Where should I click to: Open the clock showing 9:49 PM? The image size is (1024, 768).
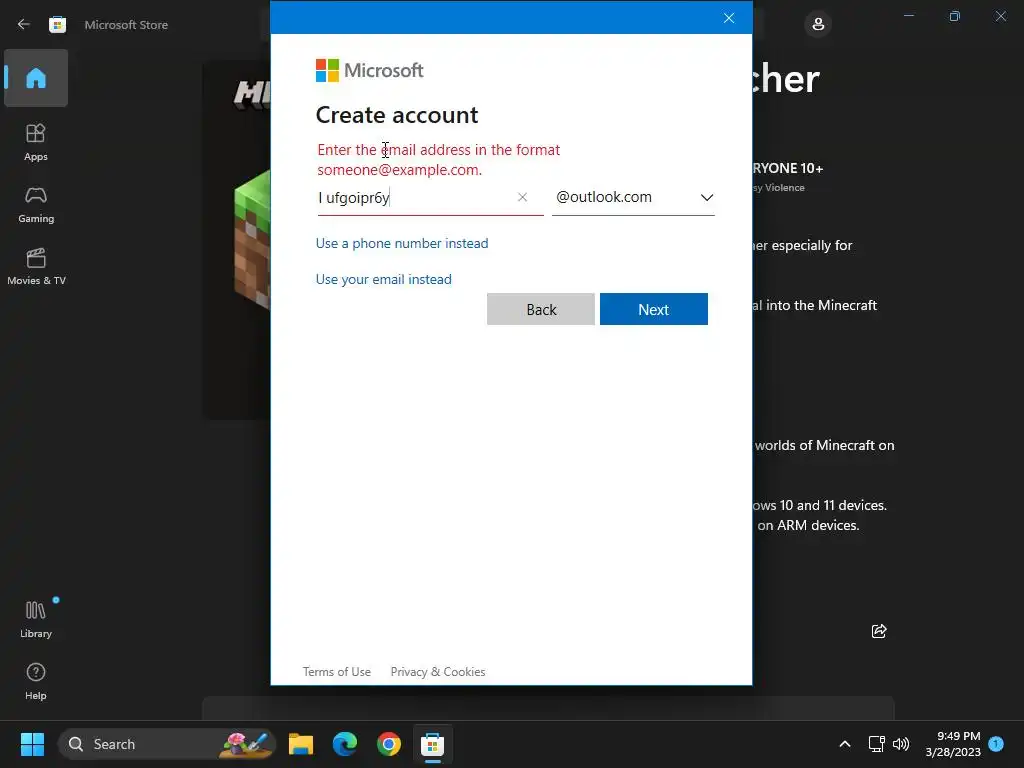coord(953,744)
